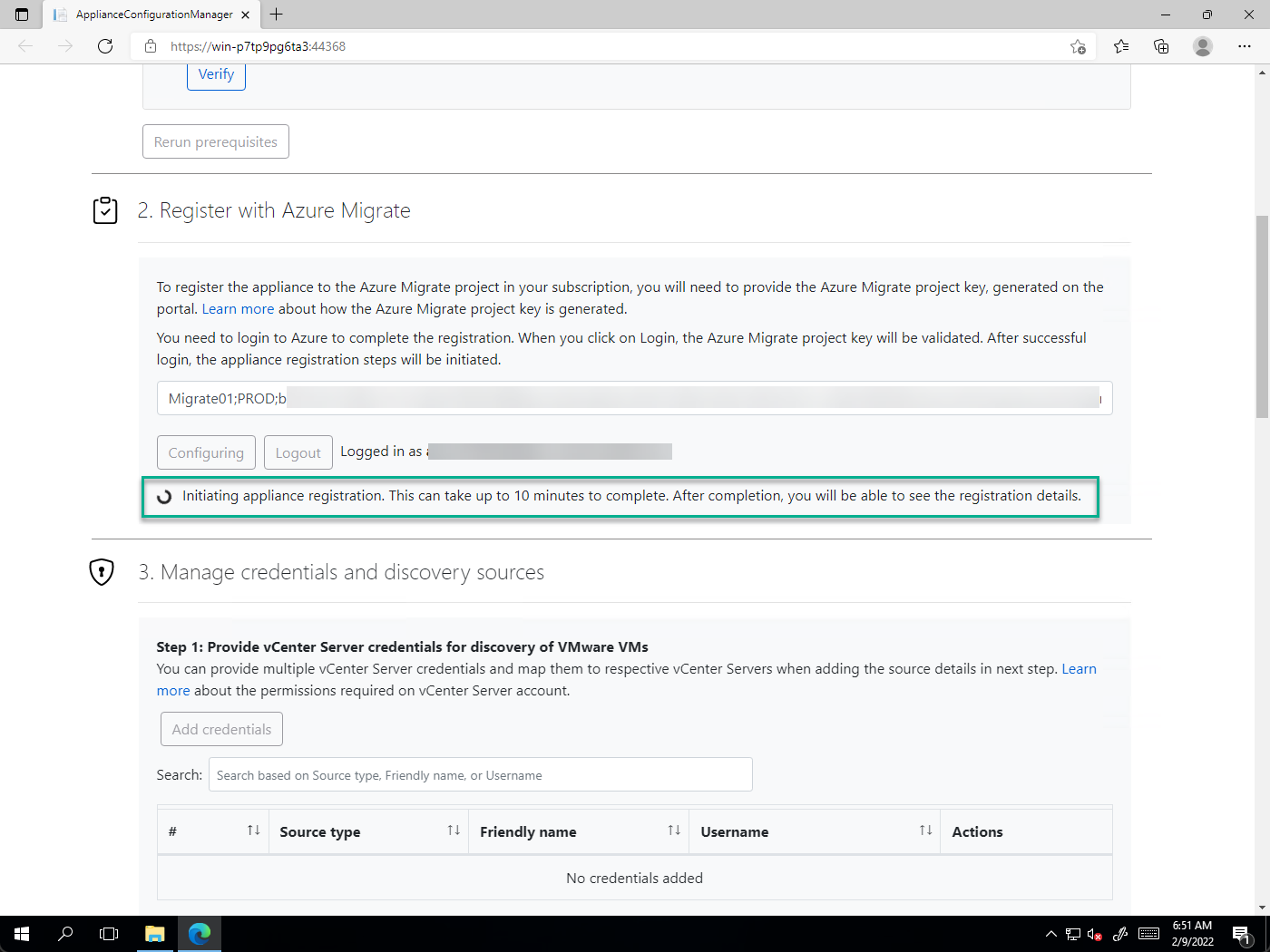Open File Explorer from taskbar
The height and width of the screenshot is (952, 1270).
coord(155,934)
